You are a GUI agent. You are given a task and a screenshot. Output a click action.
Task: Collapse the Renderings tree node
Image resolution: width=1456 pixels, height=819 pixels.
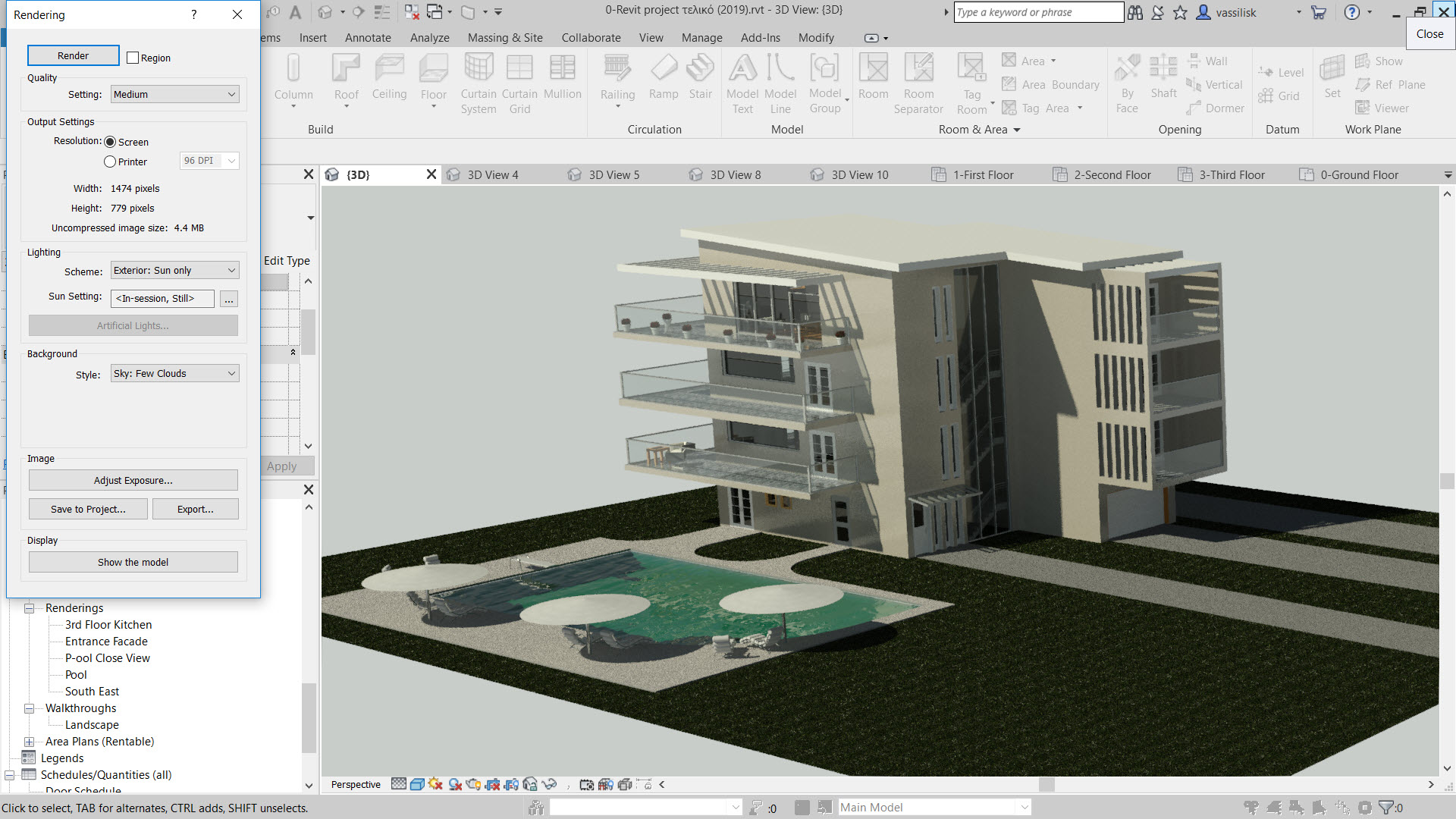coord(30,608)
